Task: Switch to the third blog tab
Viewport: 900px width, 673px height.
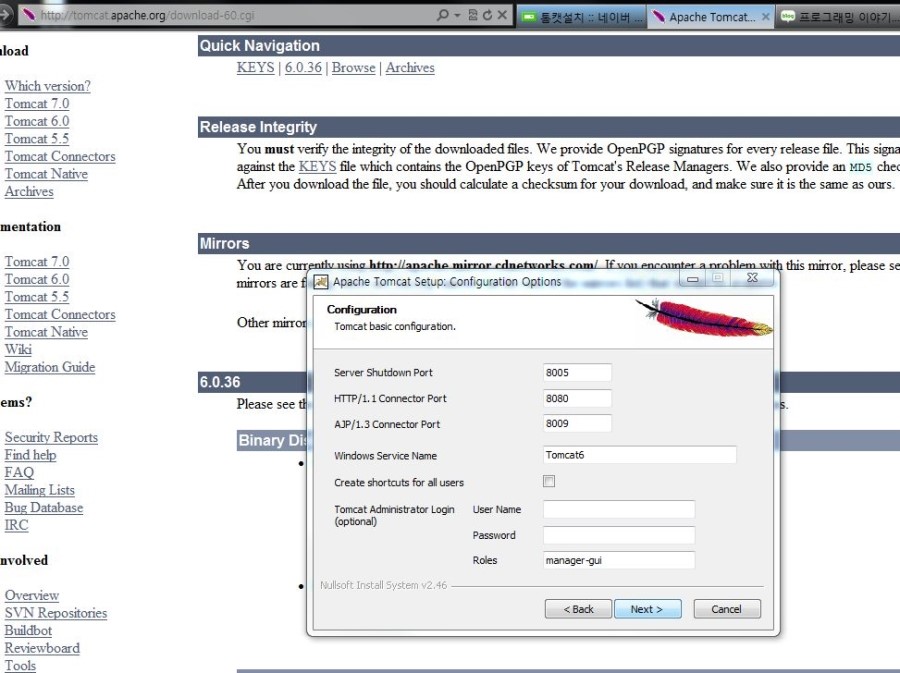Action: [838, 17]
